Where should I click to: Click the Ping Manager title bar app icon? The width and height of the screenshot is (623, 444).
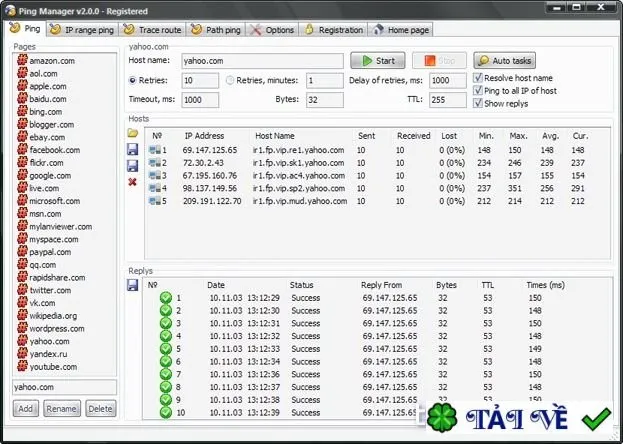coord(10,11)
